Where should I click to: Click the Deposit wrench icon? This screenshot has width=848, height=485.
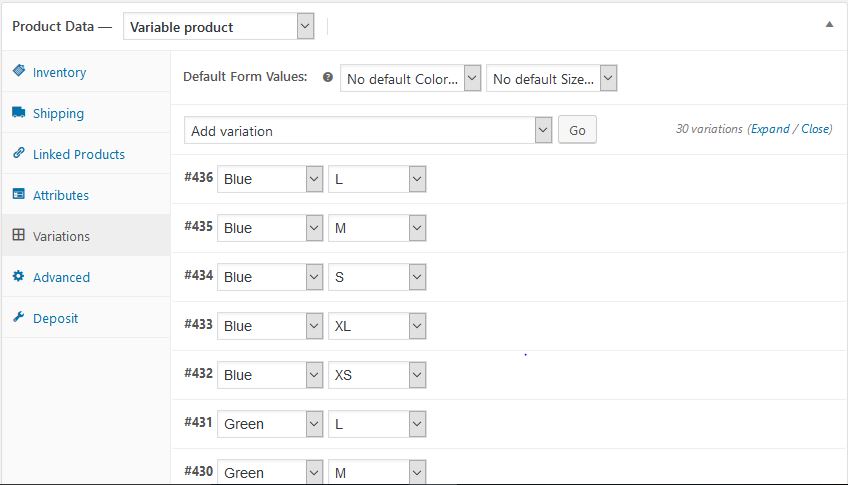tap(19, 318)
